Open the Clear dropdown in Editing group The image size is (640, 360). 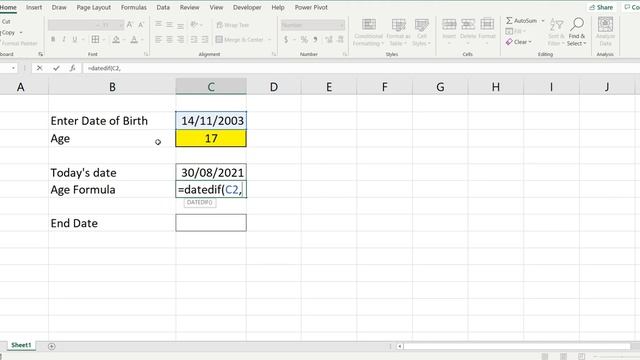pos(518,42)
